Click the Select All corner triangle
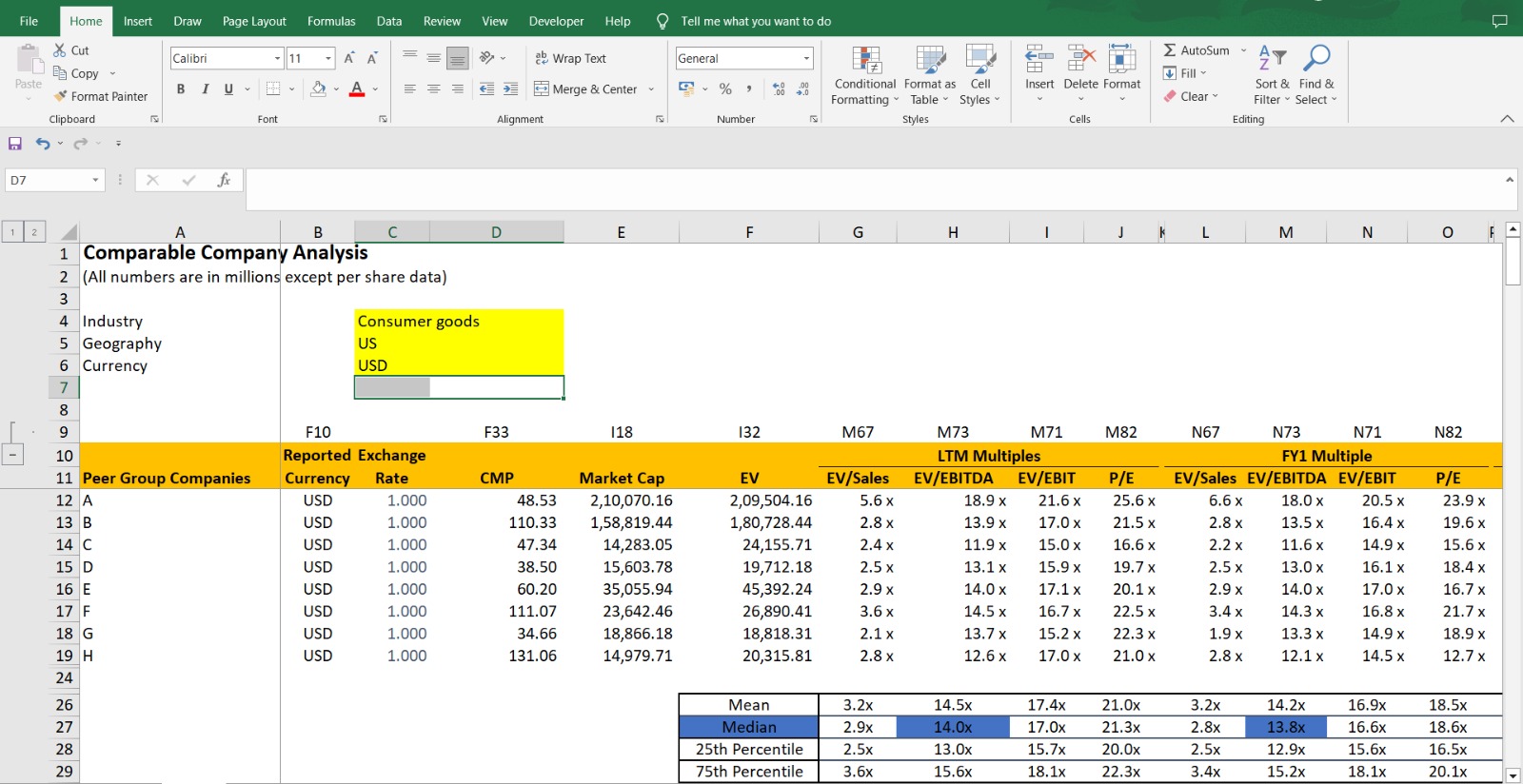1523x784 pixels. pyautogui.click(x=68, y=231)
